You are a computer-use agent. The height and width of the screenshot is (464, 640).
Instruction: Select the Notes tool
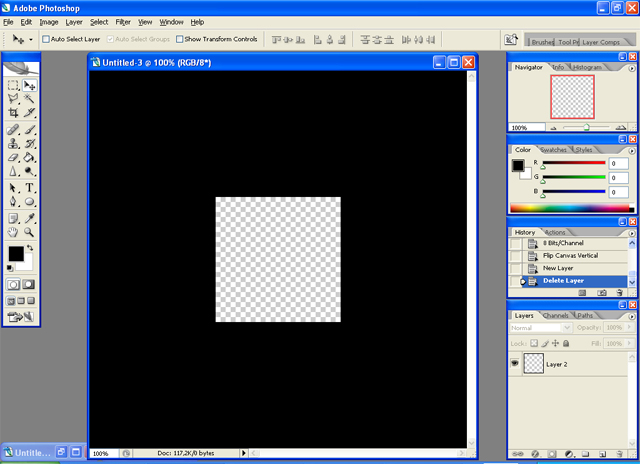[13, 218]
